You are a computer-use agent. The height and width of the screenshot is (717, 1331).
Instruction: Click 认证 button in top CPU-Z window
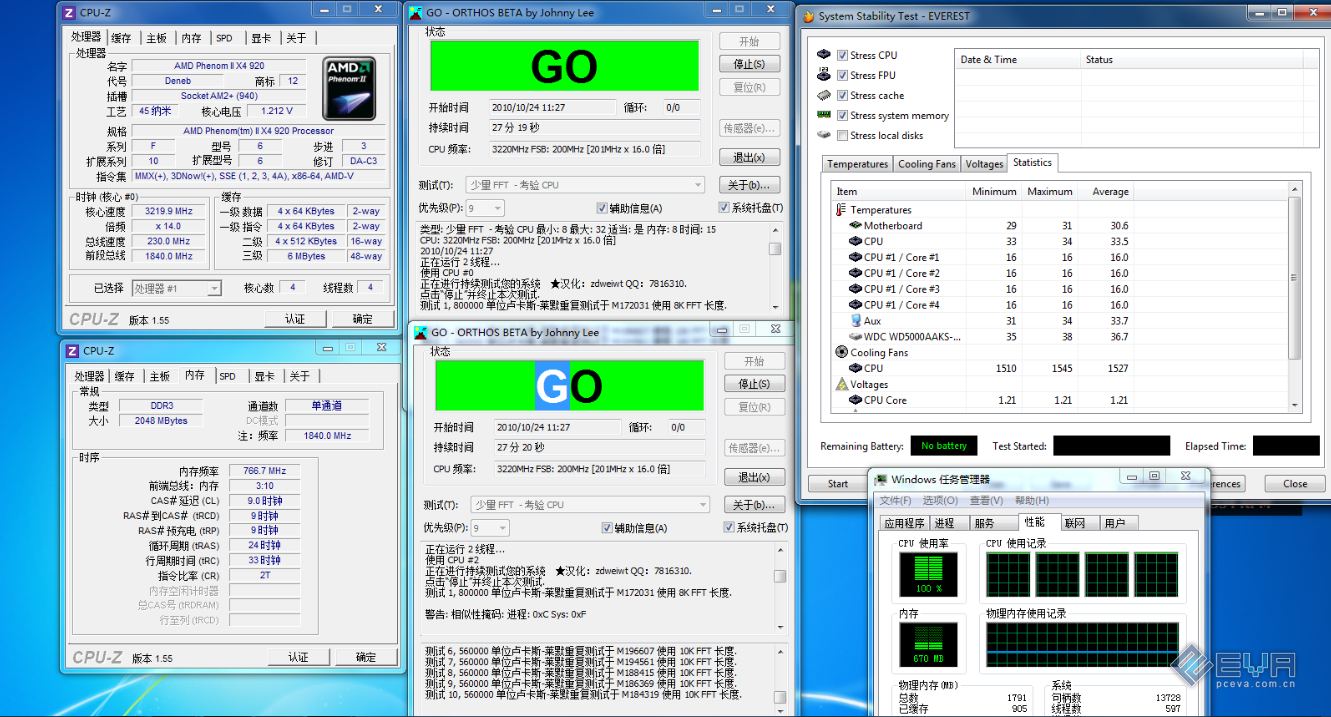pos(295,319)
